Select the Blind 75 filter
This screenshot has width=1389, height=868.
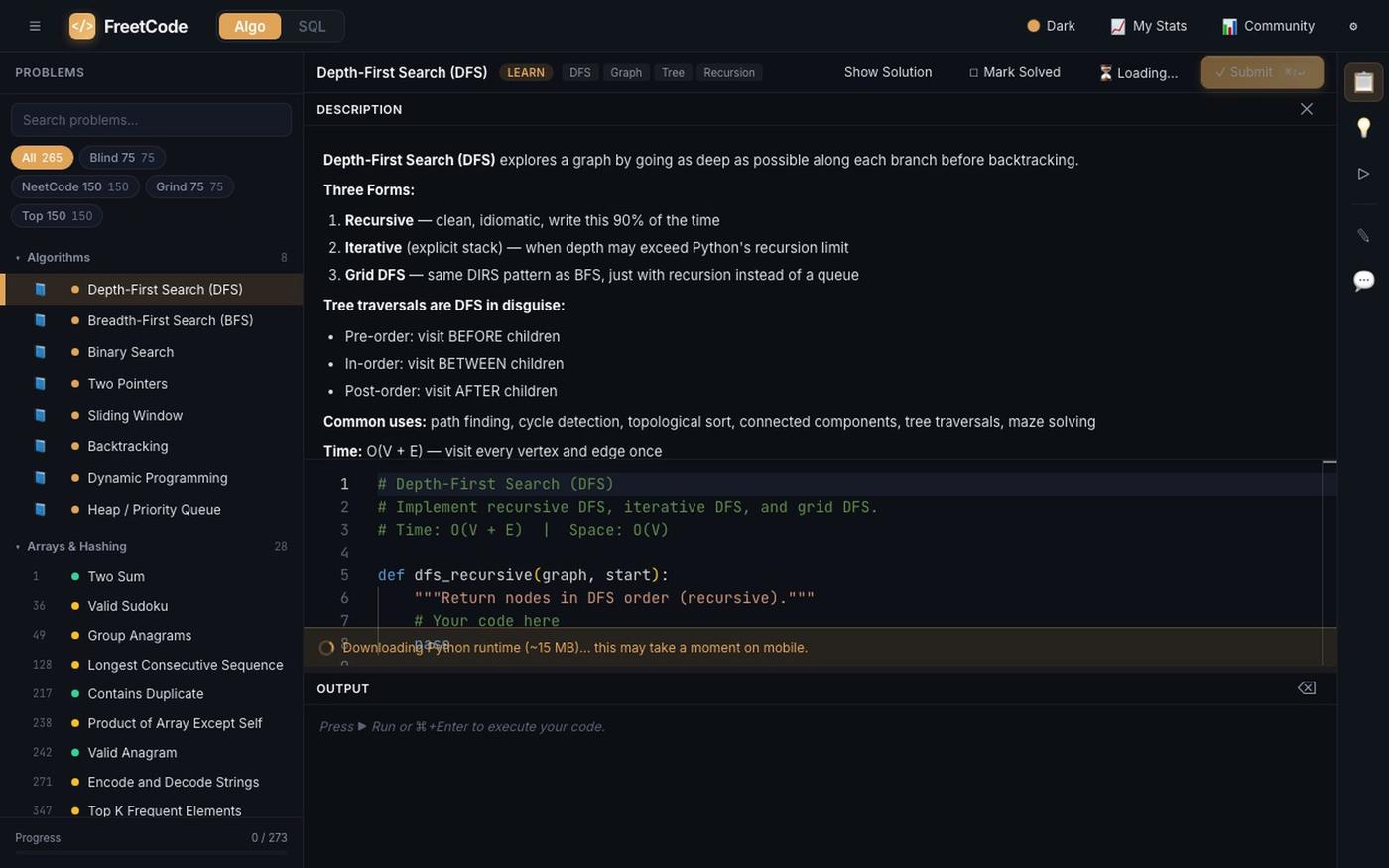point(122,158)
